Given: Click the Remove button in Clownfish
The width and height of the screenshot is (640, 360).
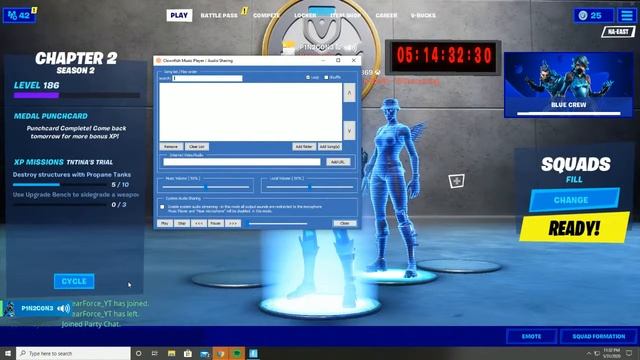Looking at the screenshot, I should point(171,147).
